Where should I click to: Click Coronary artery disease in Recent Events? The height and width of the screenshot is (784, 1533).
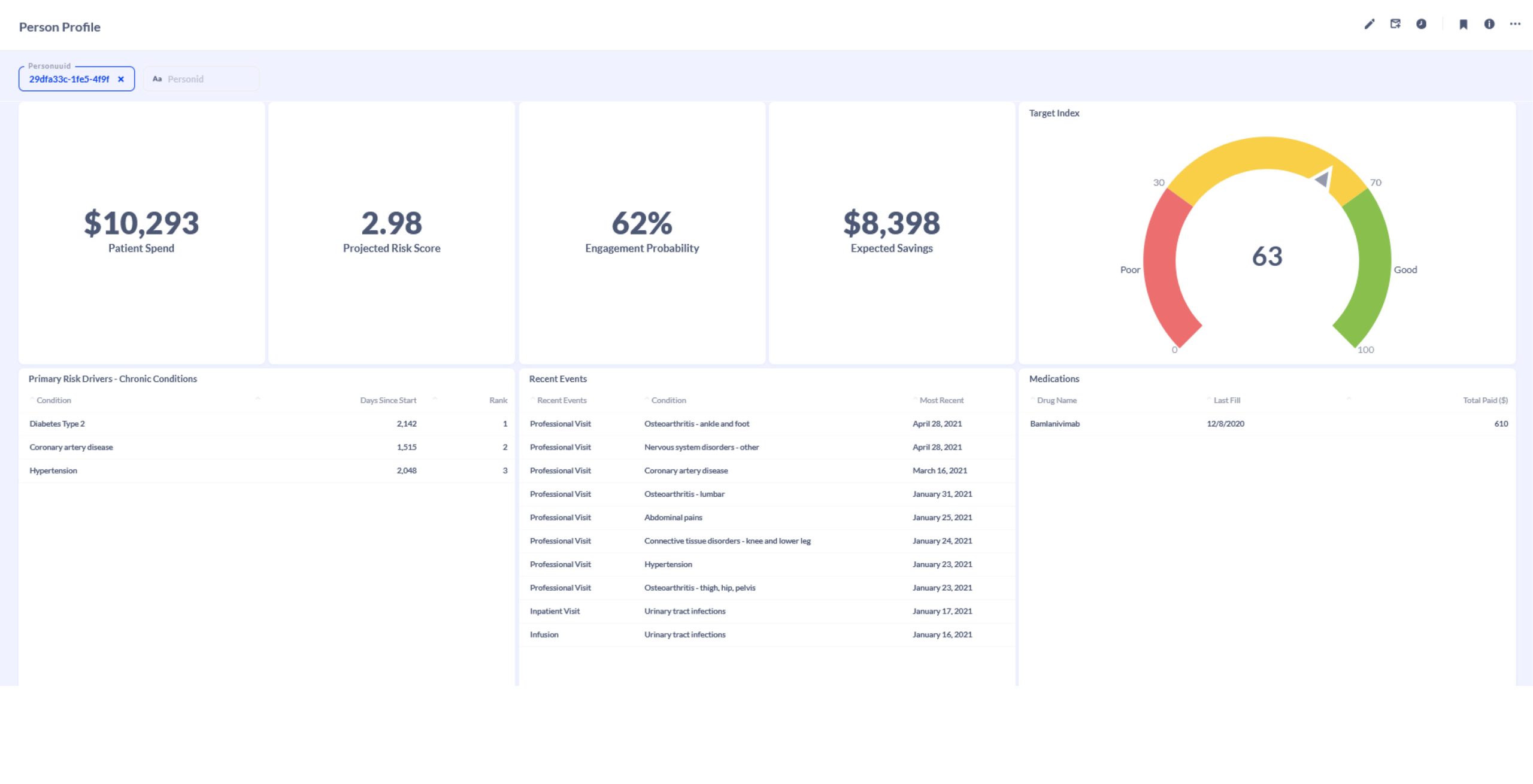pyautogui.click(x=686, y=470)
